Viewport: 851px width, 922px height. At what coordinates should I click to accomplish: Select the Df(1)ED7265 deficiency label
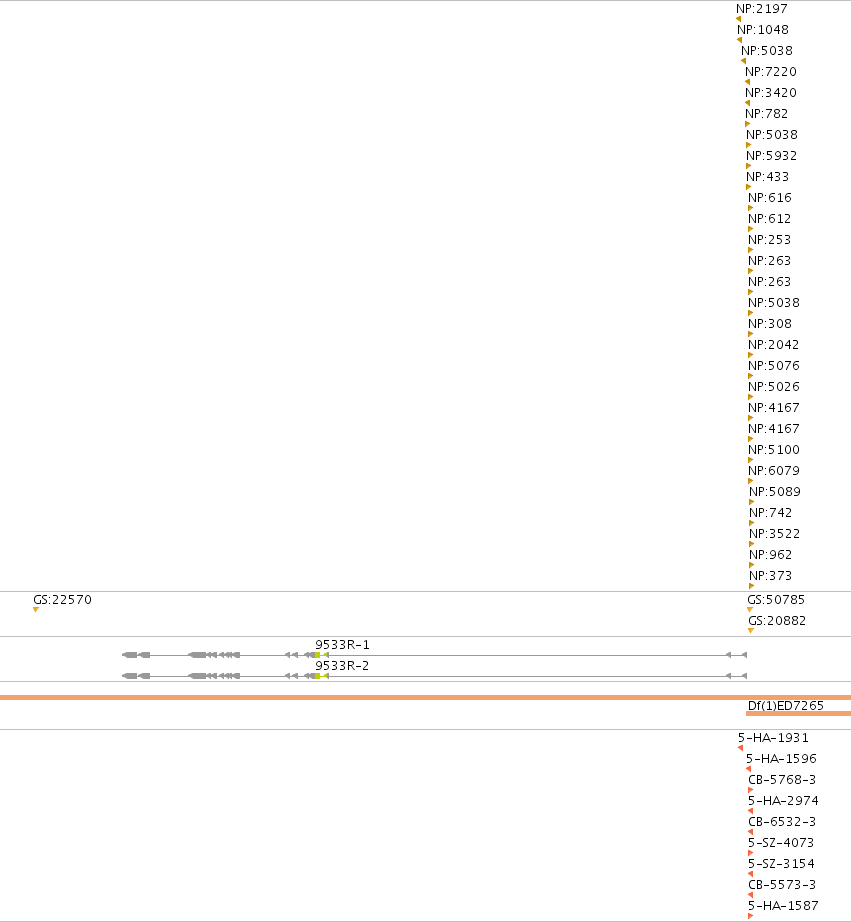(x=786, y=706)
